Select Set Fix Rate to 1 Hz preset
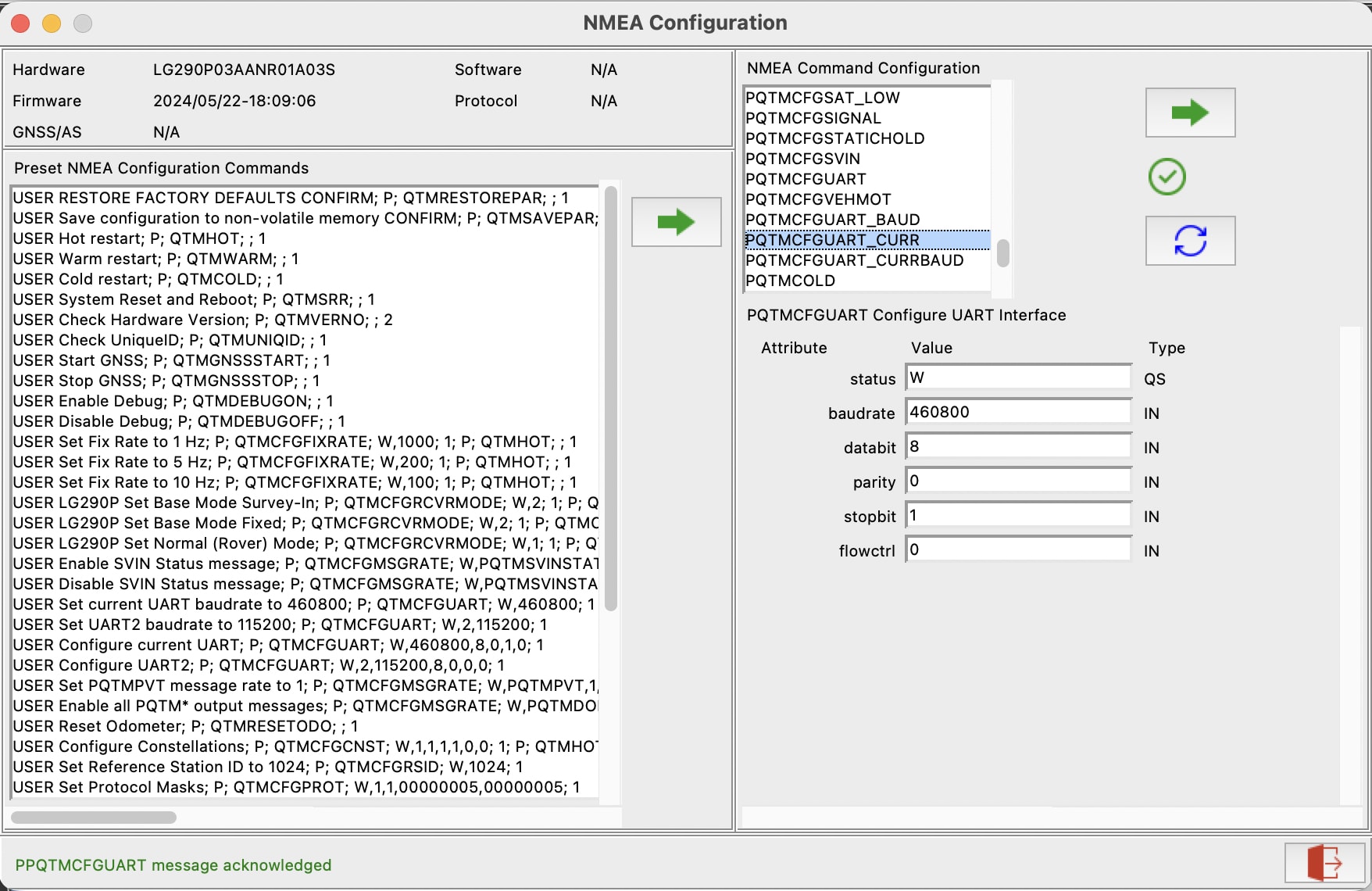This screenshot has height=891, width=1372. pos(305,442)
